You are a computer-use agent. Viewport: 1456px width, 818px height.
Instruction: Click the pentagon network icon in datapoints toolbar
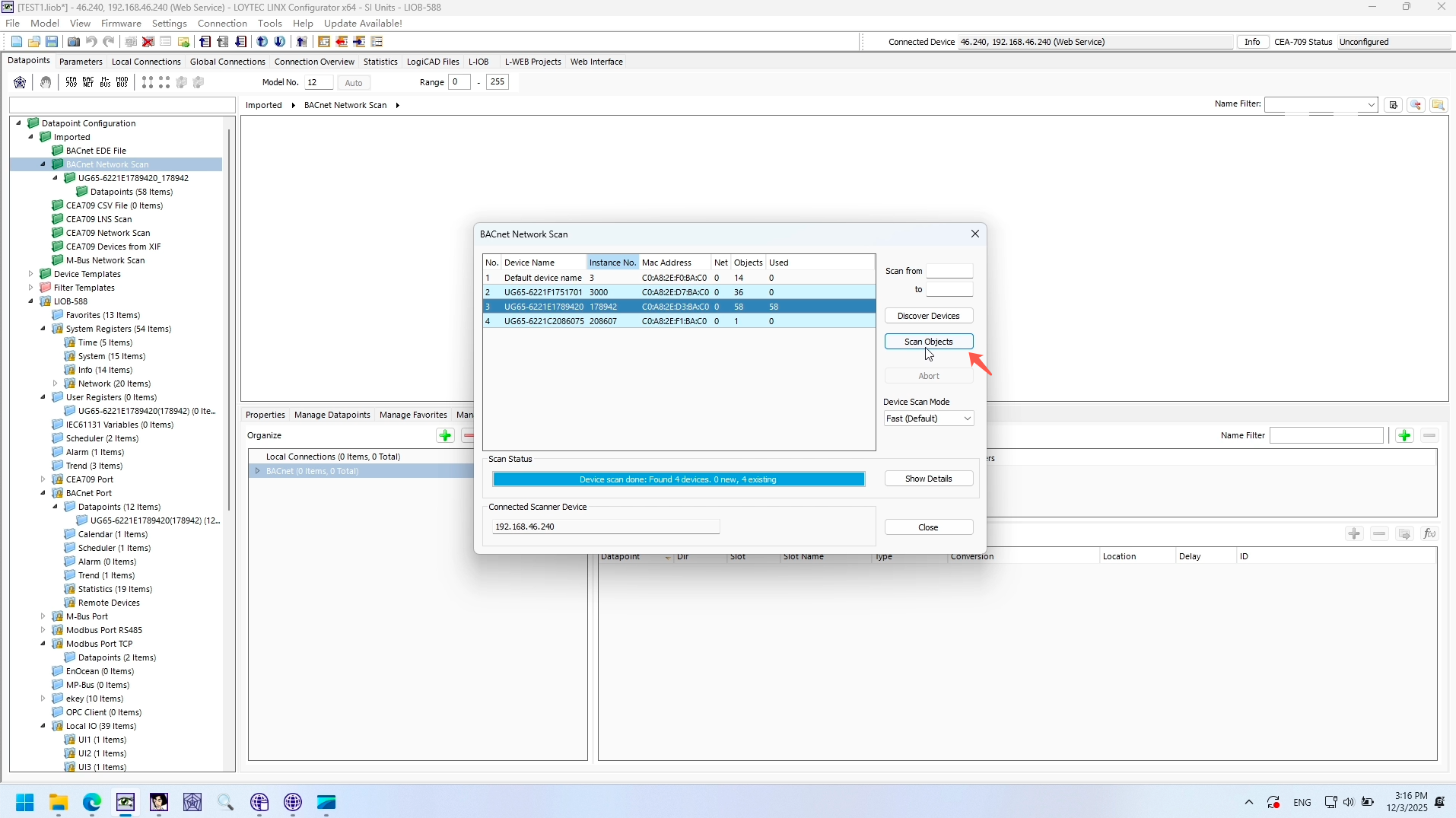pos(20,82)
